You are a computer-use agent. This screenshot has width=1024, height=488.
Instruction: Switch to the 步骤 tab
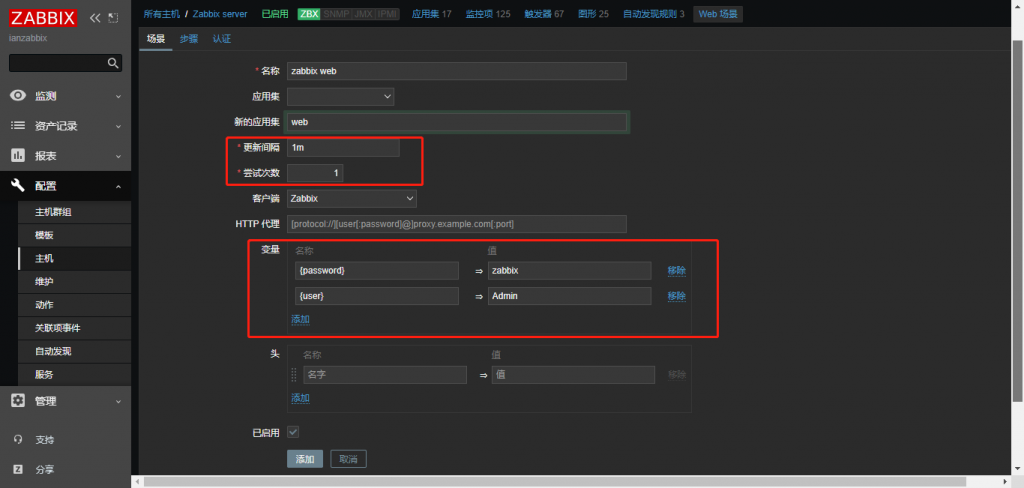pos(189,39)
